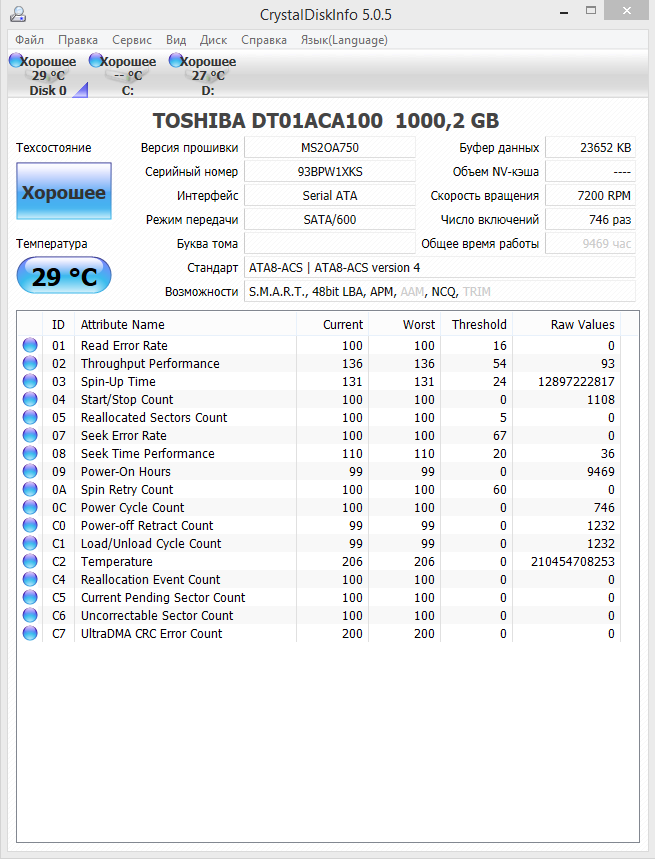The width and height of the screenshot is (655, 864).
Task: Click serial number field 93BPW1XKS
Action: (329, 172)
